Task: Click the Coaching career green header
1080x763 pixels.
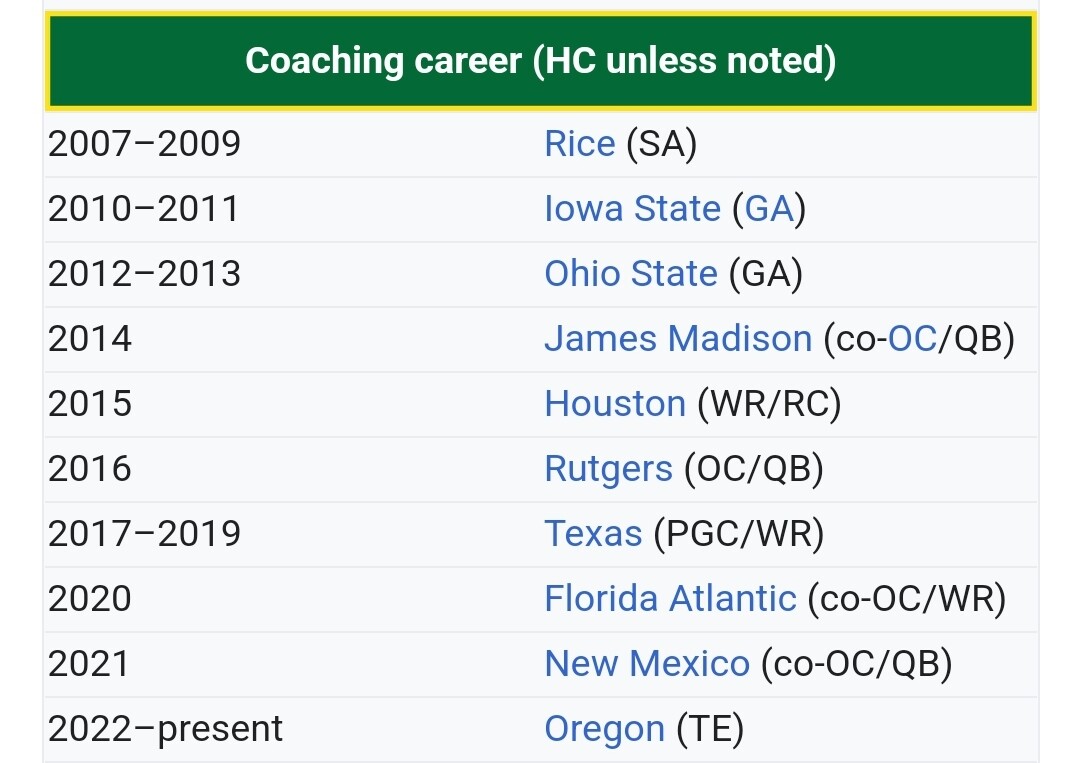Action: [x=541, y=61]
